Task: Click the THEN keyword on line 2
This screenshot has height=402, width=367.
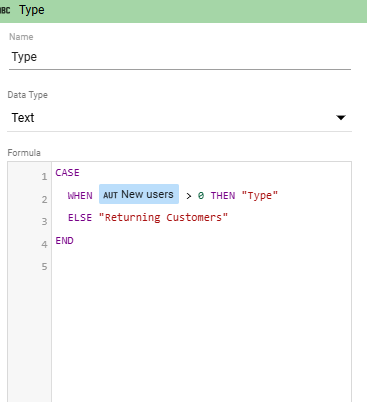Action: [223, 195]
